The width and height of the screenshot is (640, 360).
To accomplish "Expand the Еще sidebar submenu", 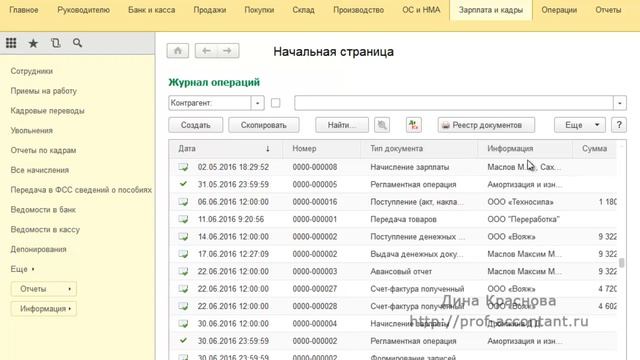I will click(22, 269).
